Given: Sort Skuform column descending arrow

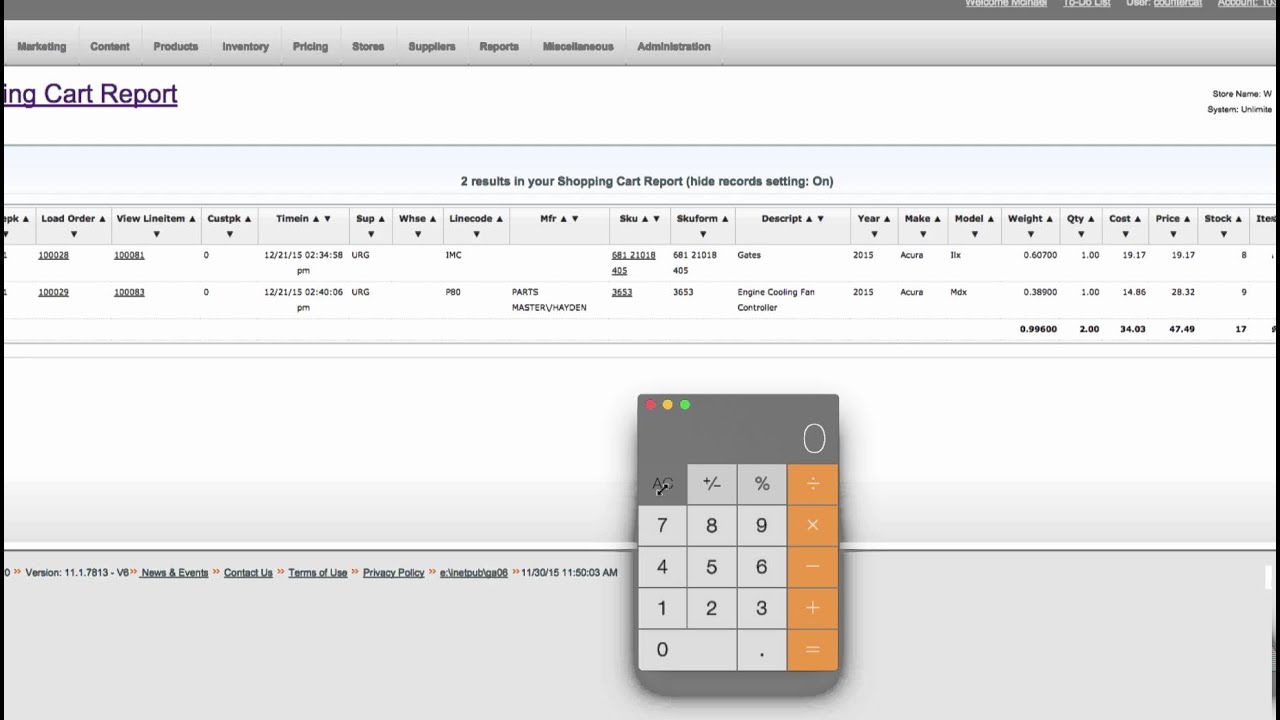Looking at the screenshot, I should (x=703, y=234).
